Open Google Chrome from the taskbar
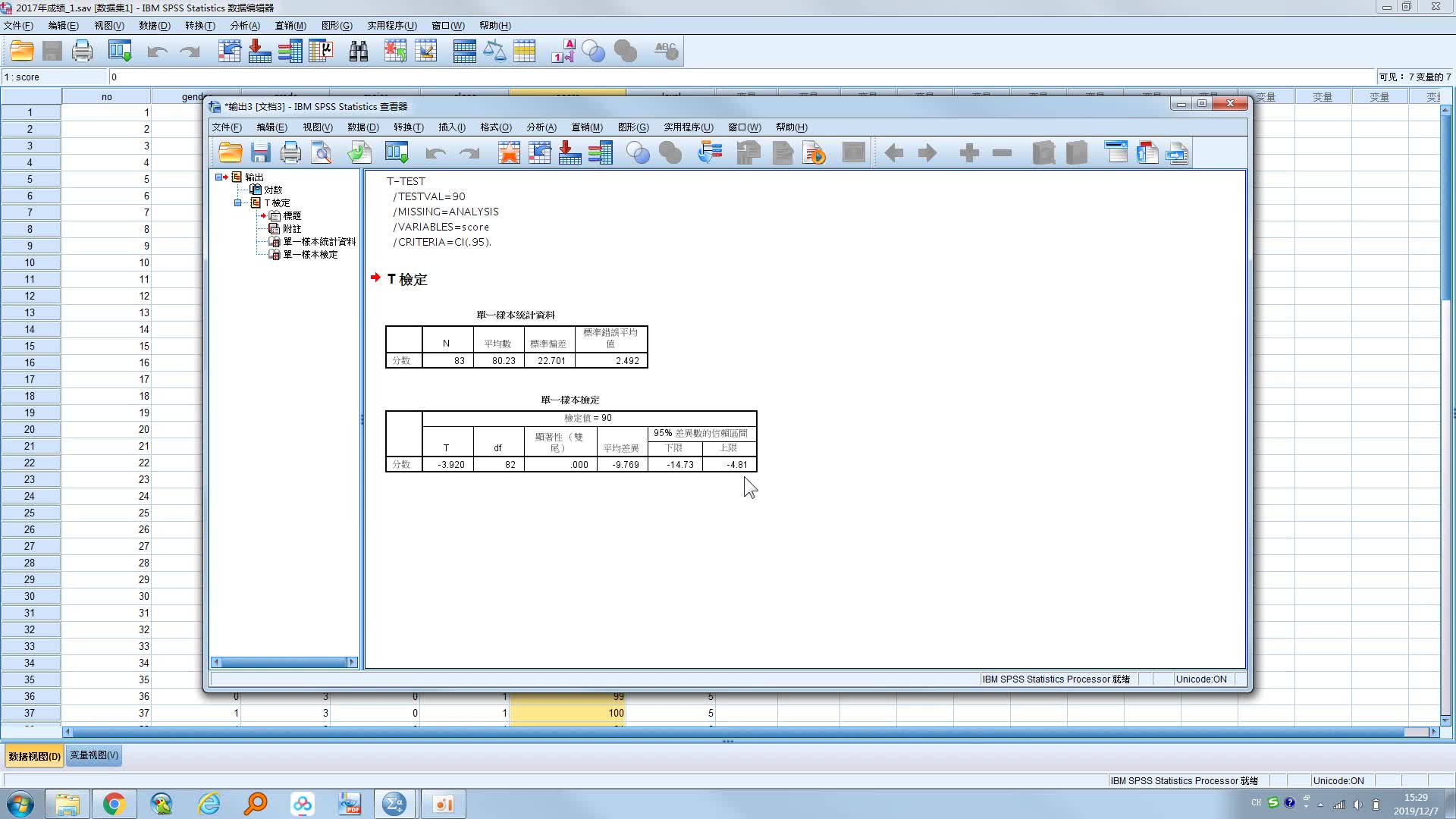 (115, 804)
